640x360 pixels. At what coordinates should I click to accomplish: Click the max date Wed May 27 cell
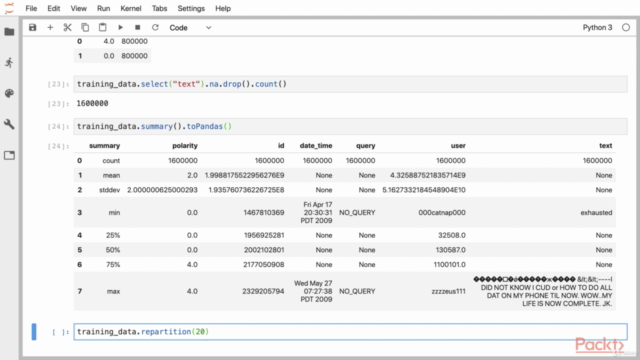coord(313,291)
